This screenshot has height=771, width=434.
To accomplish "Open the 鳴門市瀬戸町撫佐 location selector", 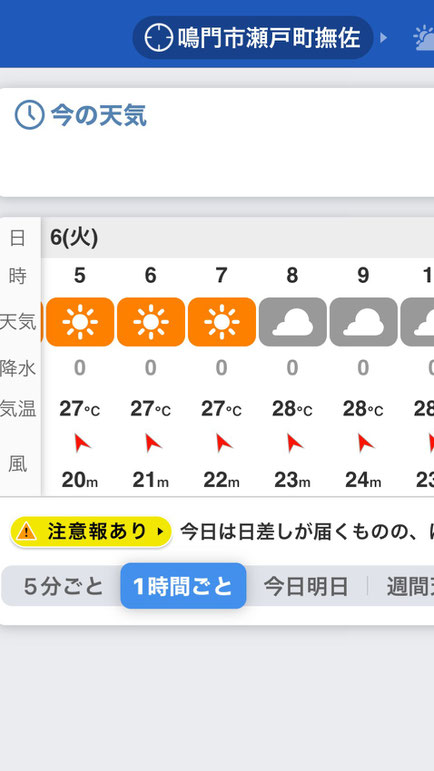I will pos(253,38).
